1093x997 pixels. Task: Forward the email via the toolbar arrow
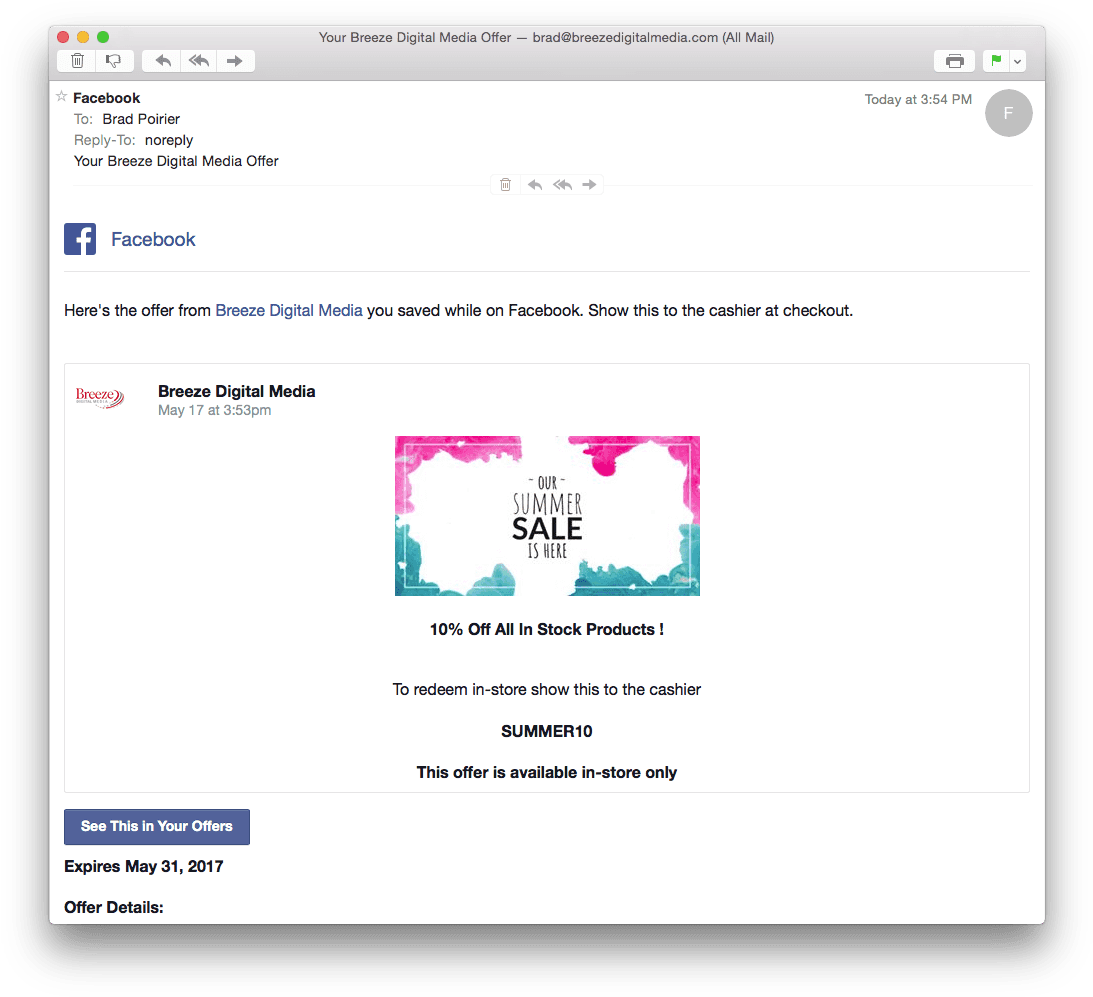[235, 60]
